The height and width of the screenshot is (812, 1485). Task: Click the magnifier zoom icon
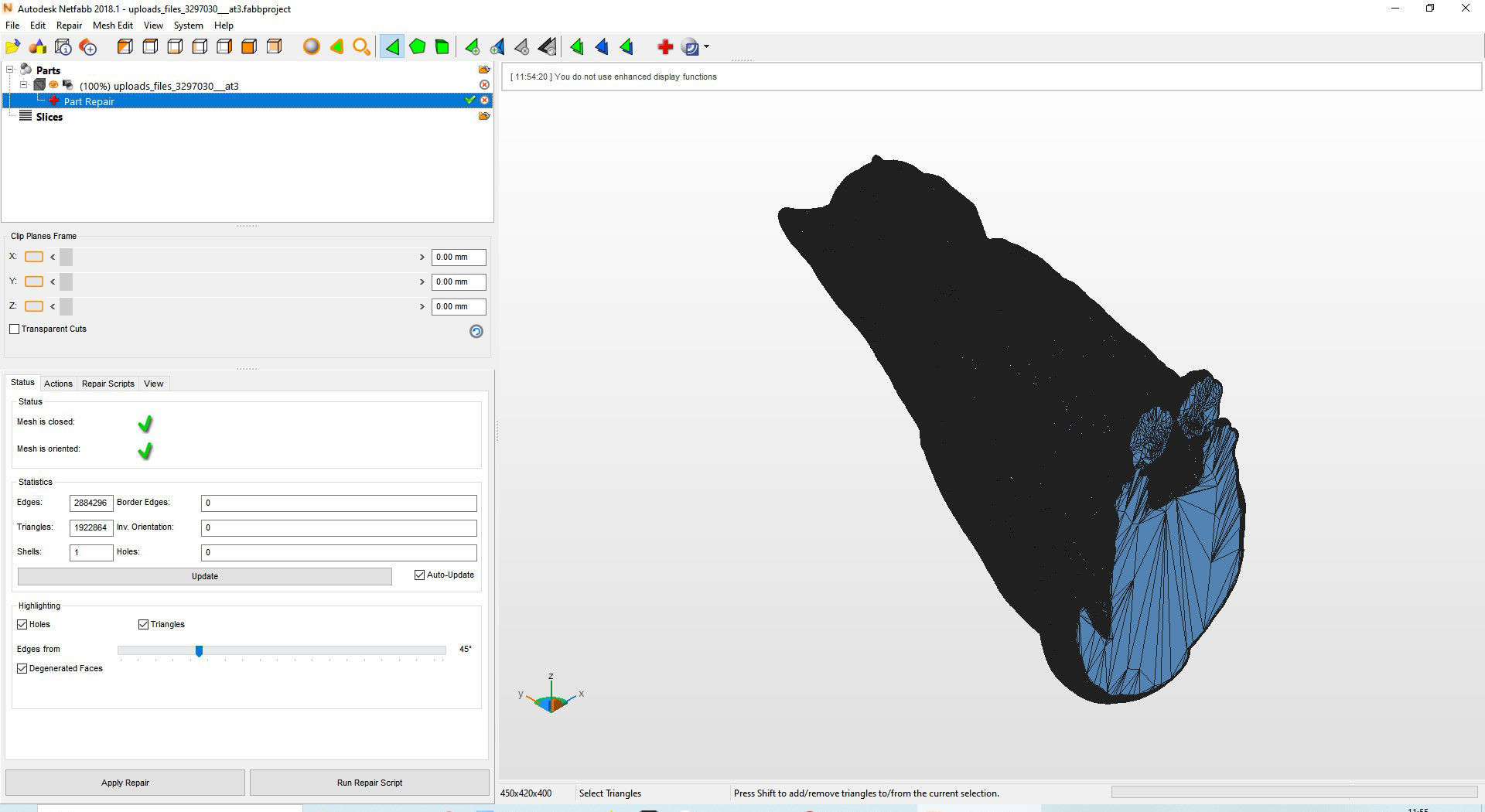(x=361, y=47)
